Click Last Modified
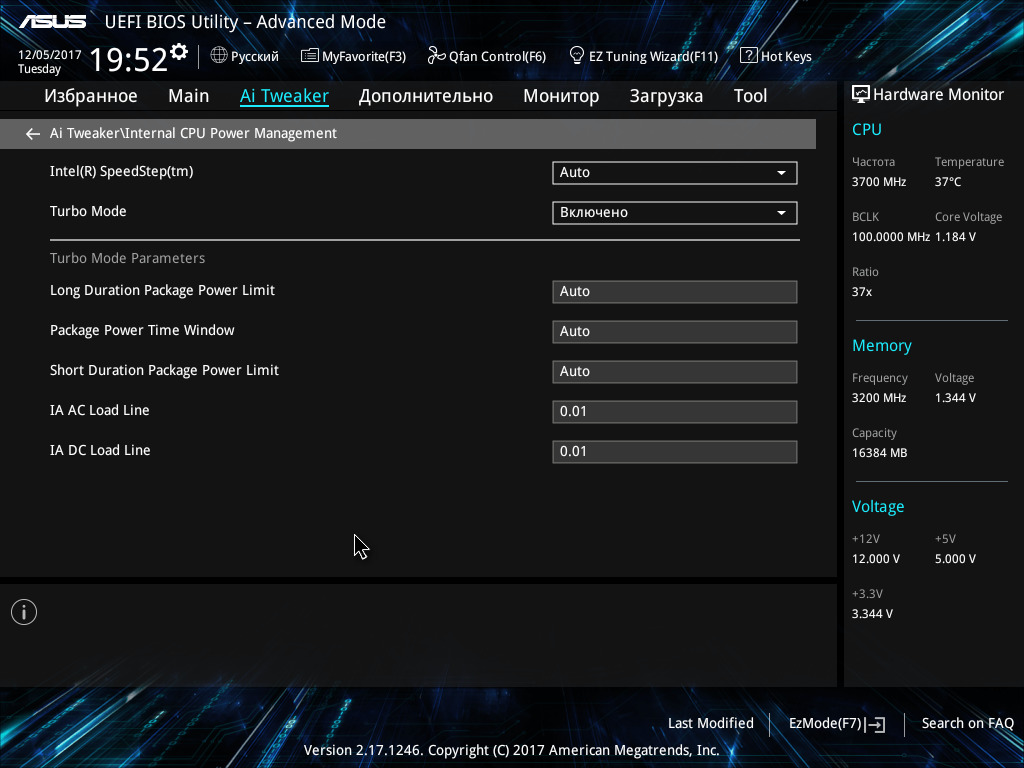The width and height of the screenshot is (1024, 768). (711, 724)
